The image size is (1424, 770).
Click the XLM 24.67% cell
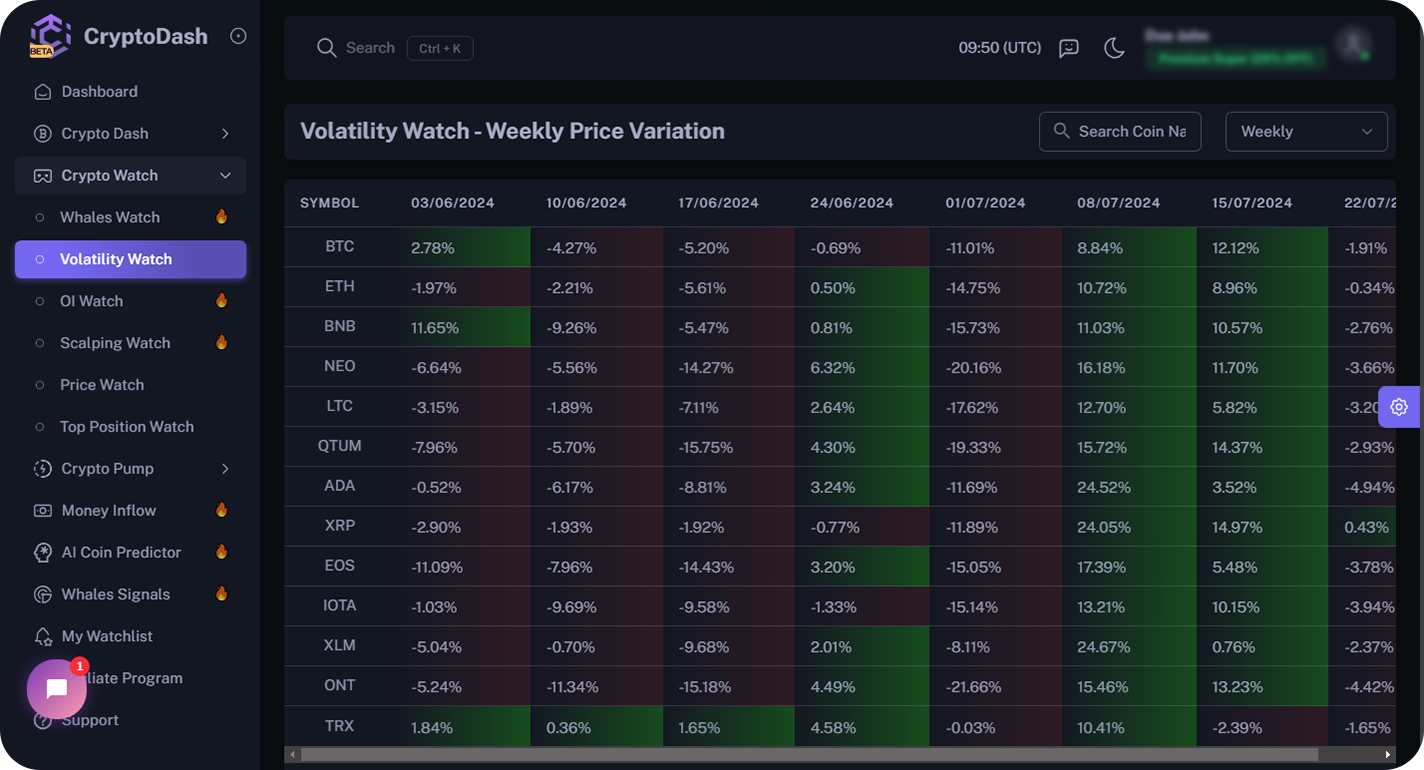pyautogui.click(x=1130, y=647)
